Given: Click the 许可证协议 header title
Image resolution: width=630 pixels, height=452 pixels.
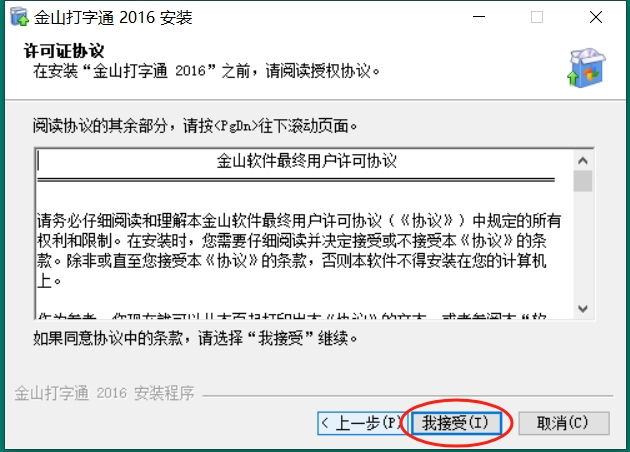Looking at the screenshot, I should [x=64, y=51].
